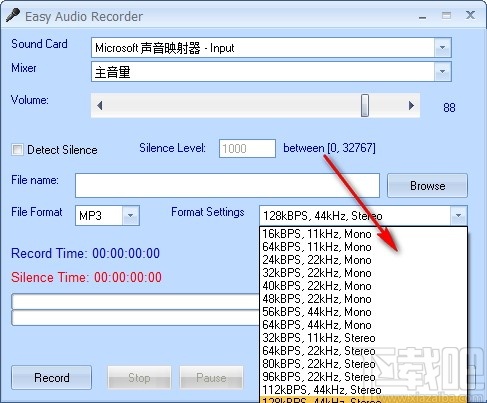Close the Easy Audio Recorder window

point(470,15)
